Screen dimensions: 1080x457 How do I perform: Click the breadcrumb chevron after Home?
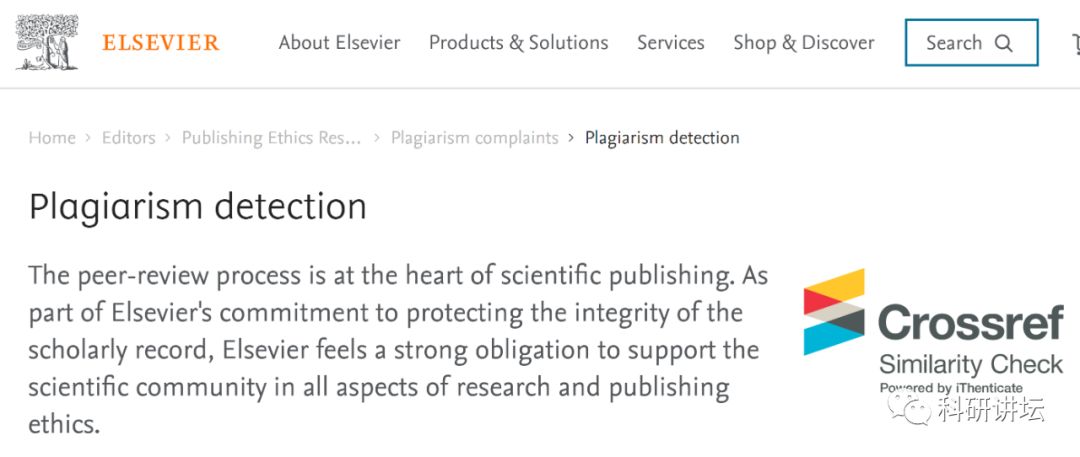(88, 138)
